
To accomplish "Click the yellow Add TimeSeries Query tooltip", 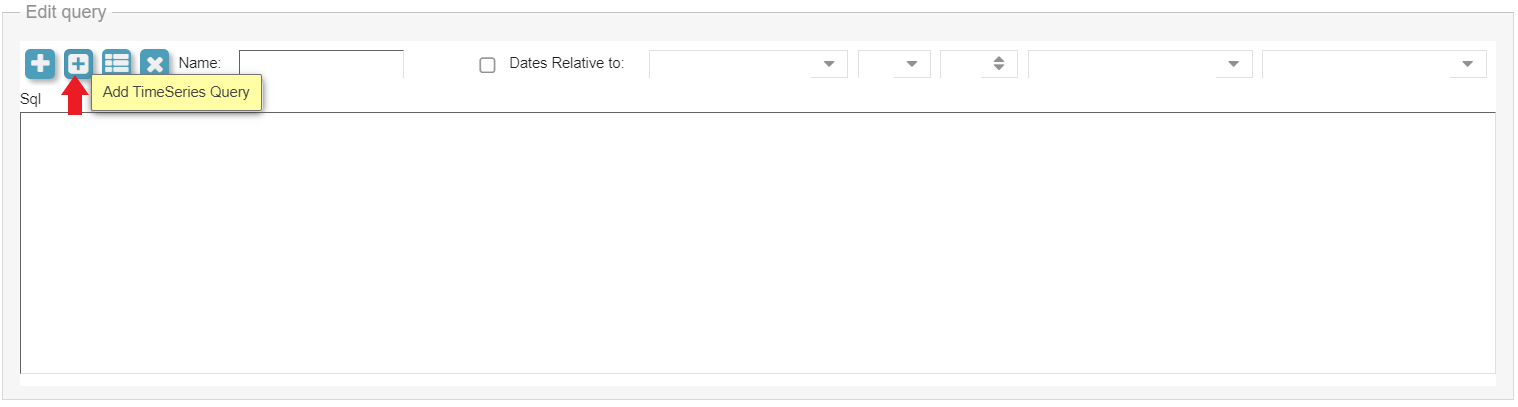I will click(176, 93).
